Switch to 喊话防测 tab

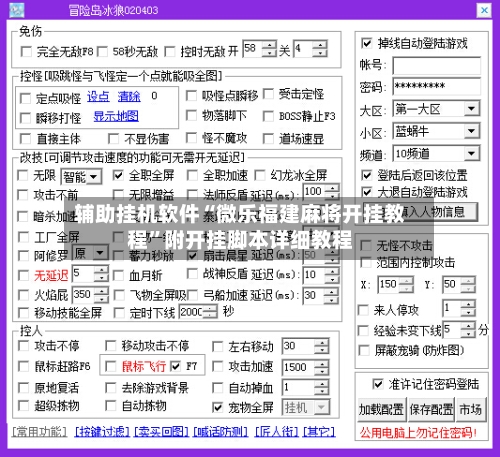221,432
